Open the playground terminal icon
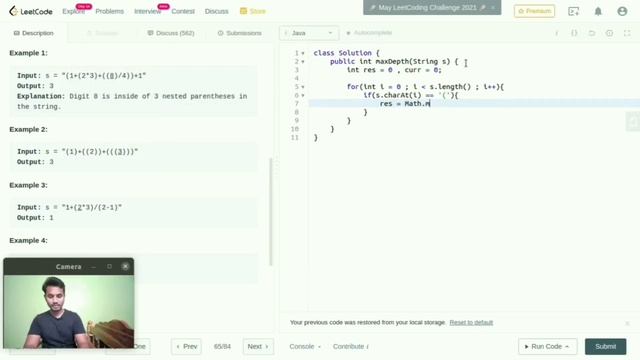 coord(573,11)
